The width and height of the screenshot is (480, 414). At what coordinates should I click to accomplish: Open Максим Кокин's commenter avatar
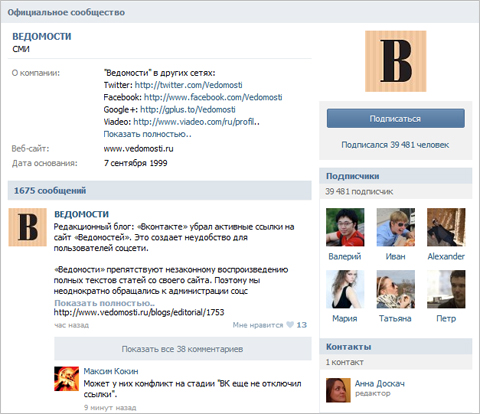[67, 379]
